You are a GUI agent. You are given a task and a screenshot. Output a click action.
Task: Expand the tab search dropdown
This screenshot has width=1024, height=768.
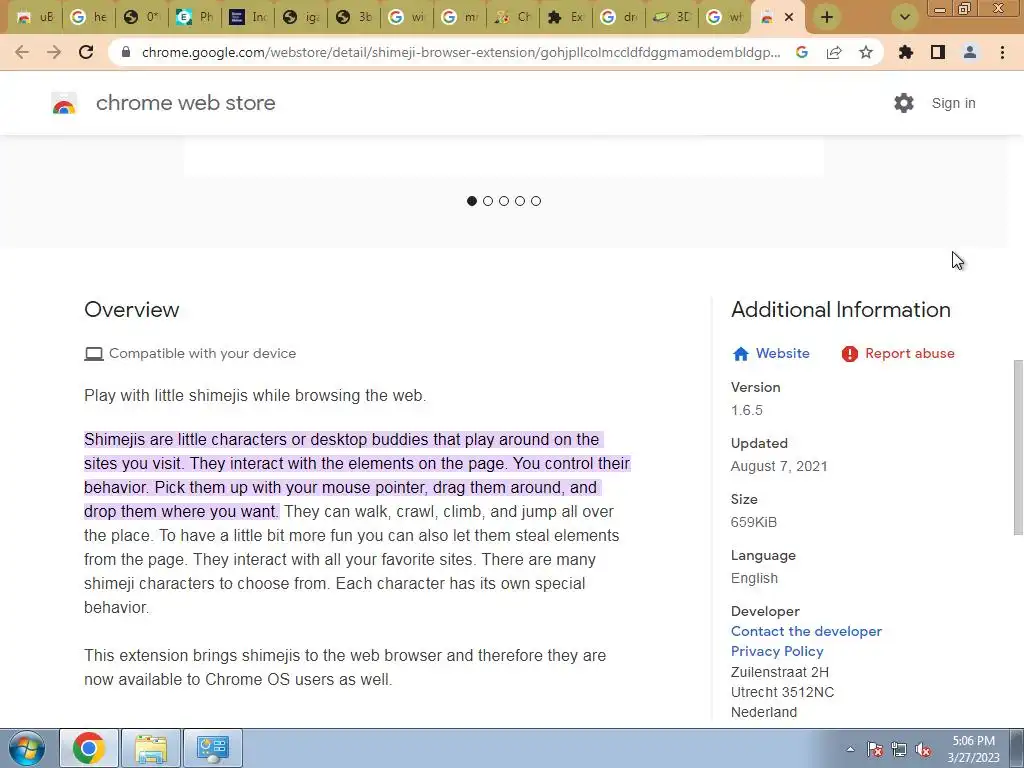click(x=904, y=17)
